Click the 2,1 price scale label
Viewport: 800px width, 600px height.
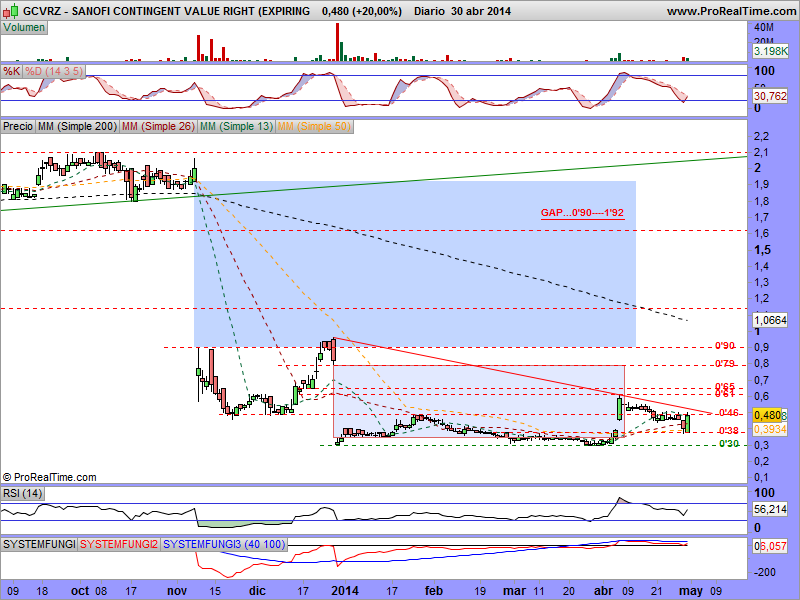(x=761, y=152)
